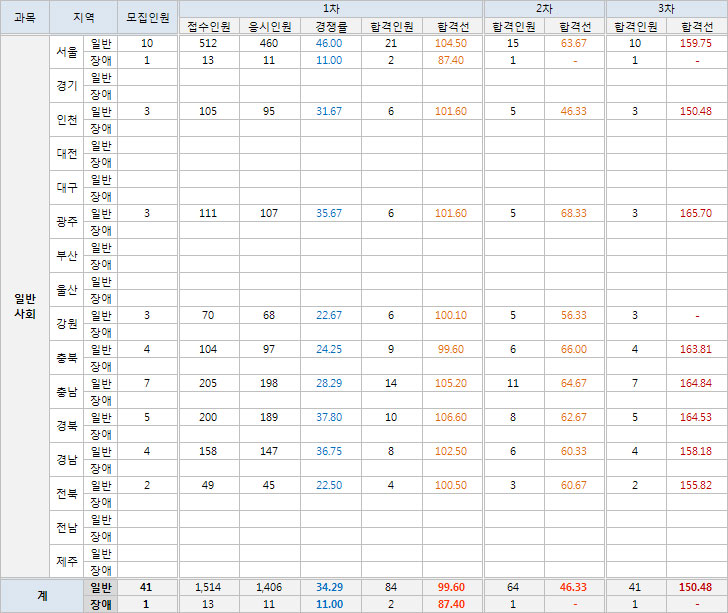Click total competition rate 34.29
Viewport: 728px width, 613px height.
330,587
